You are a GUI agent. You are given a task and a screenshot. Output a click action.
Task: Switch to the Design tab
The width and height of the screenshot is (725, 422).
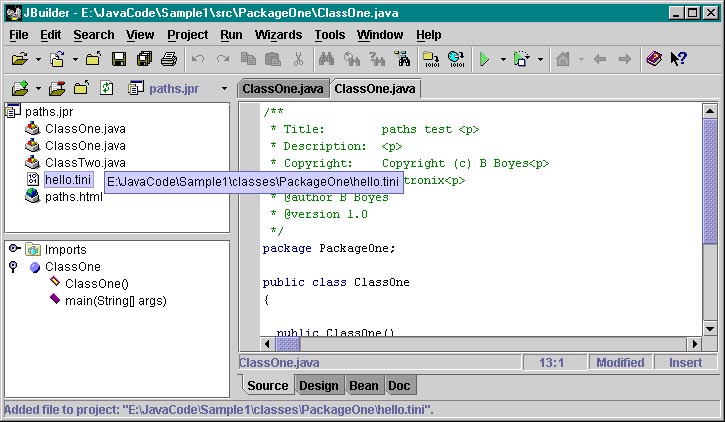click(319, 385)
